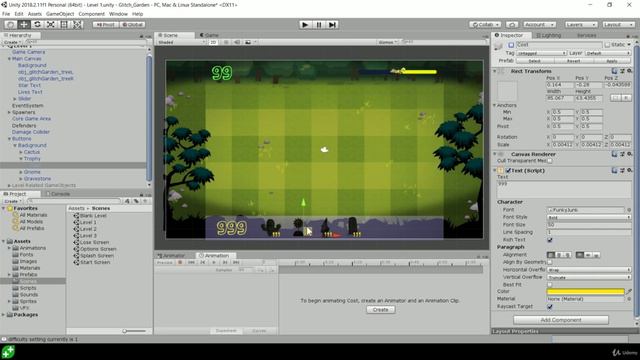Toggle Cull Transparent Mesh checkbox
The width and height of the screenshot is (640, 360).
coord(550,161)
